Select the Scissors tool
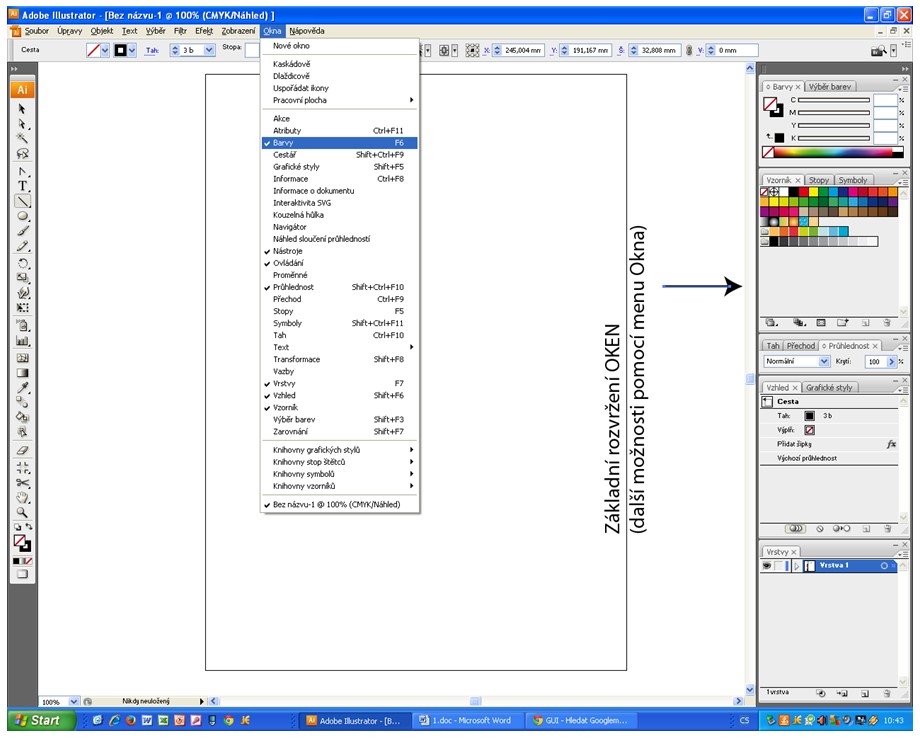920x739 pixels. pyautogui.click(x=22, y=483)
